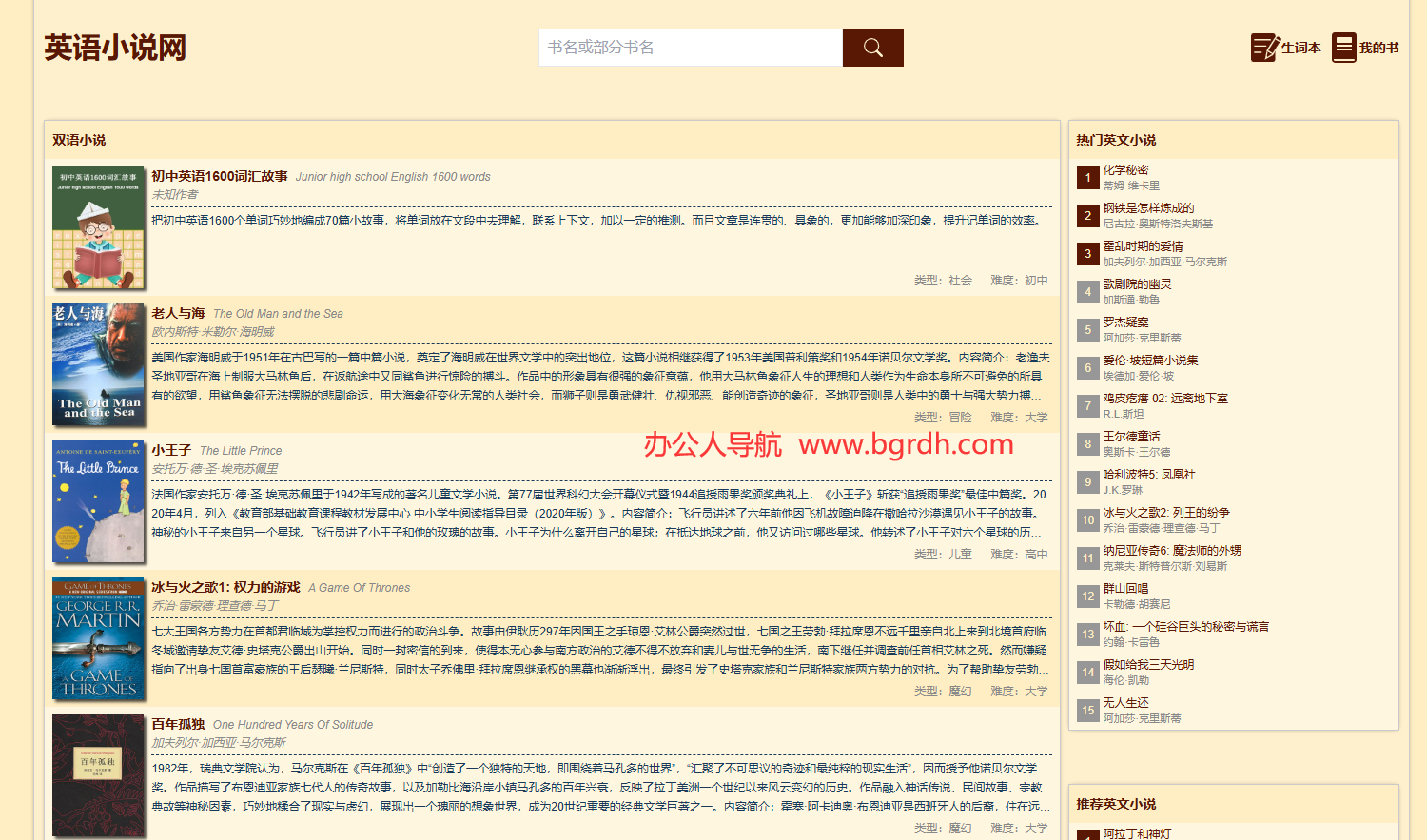This screenshot has height=840, width=1427.
Task: Click the Game of Thrones cover image
Action: [x=98, y=639]
